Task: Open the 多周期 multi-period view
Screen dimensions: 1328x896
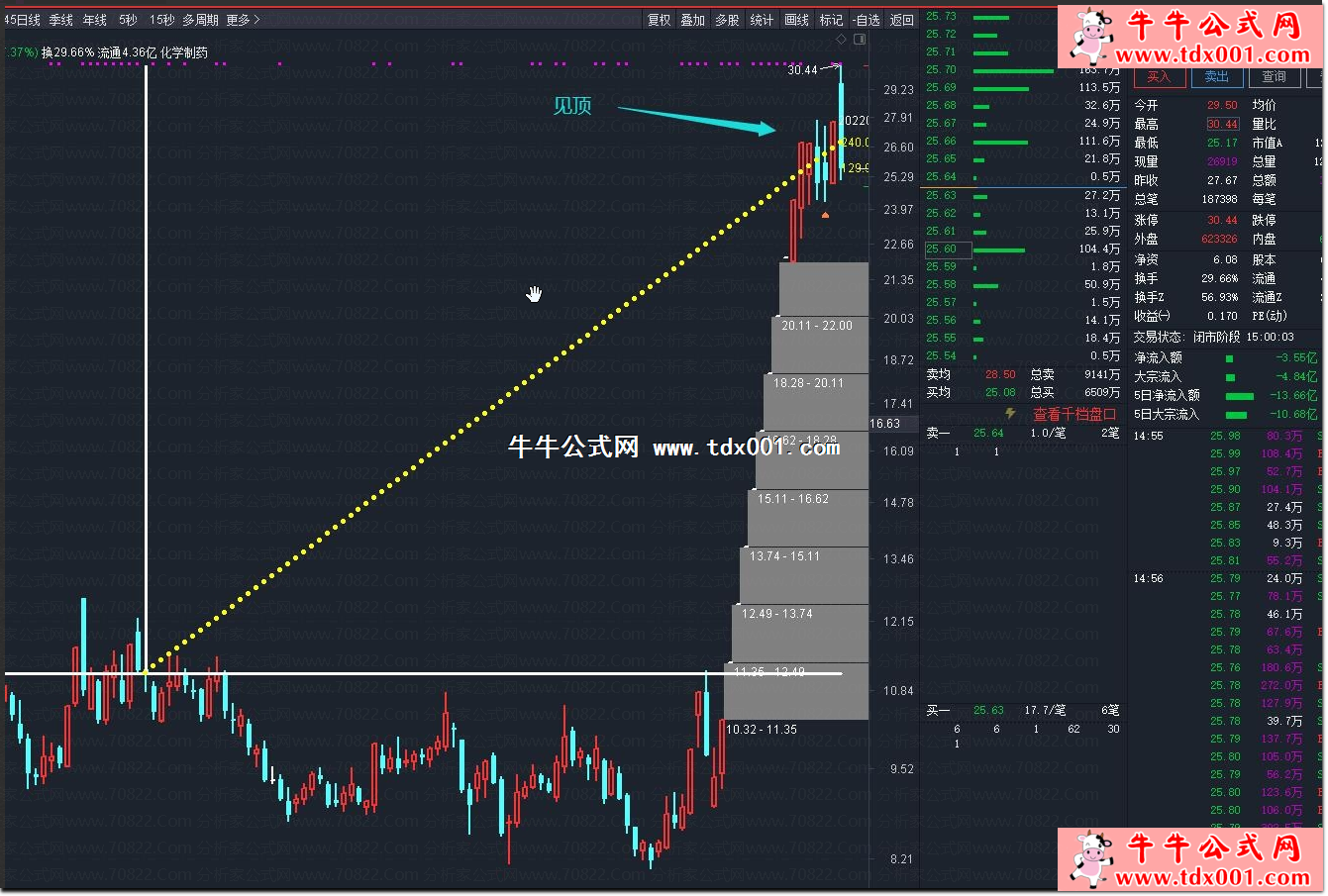Action: click(200, 20)
